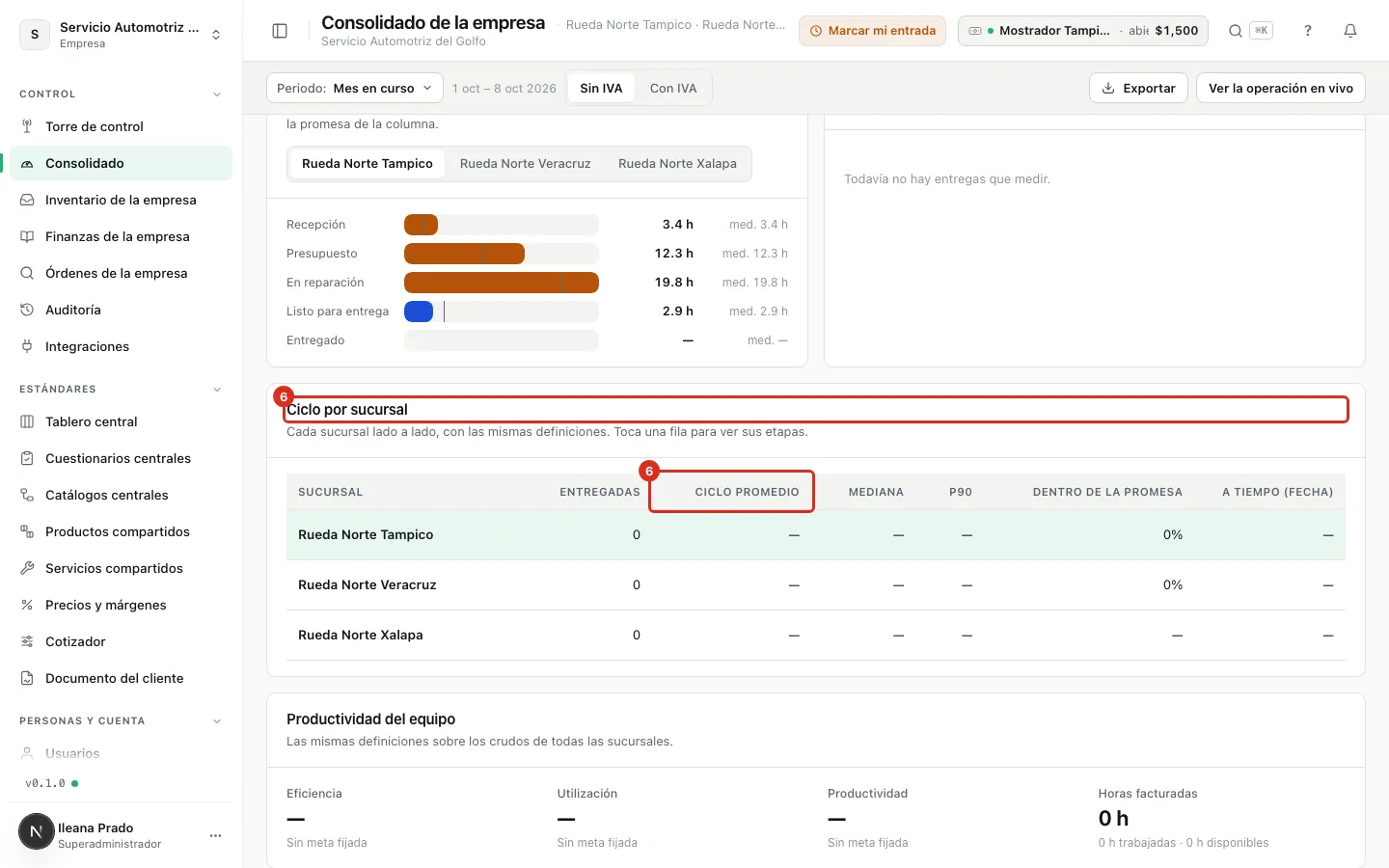This screenshot has height=868, width=1389.
Task: Select the Rueda Norte Xalapa tab
Action: [x=677, y=164]
